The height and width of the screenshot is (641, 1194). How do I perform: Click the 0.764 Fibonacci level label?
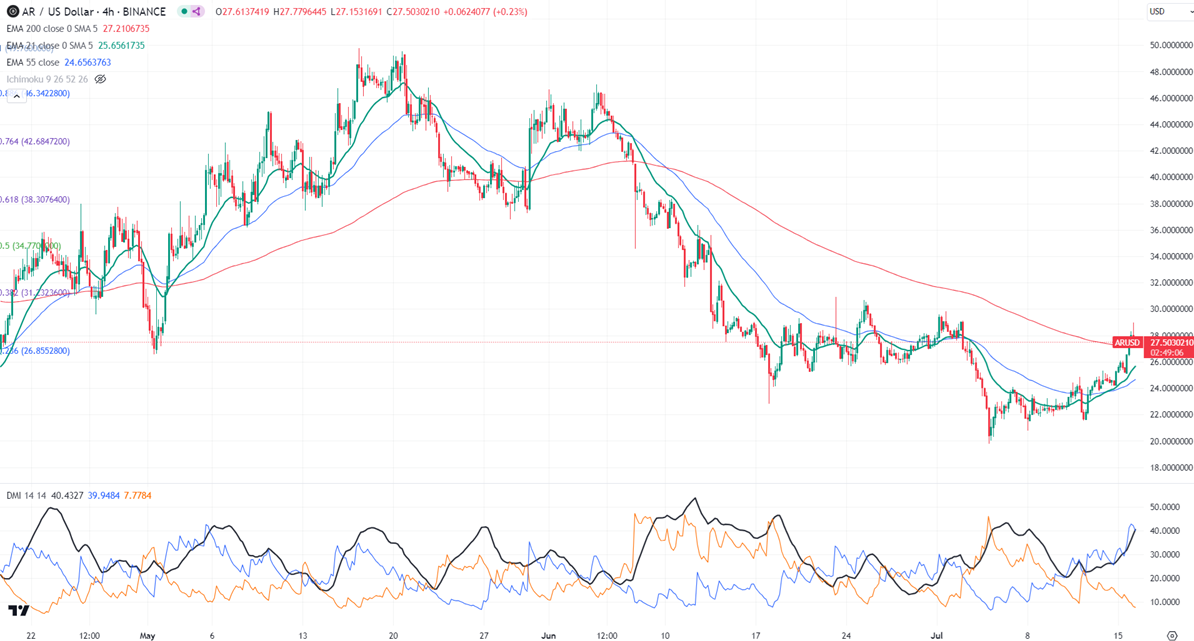coord(35,142)
